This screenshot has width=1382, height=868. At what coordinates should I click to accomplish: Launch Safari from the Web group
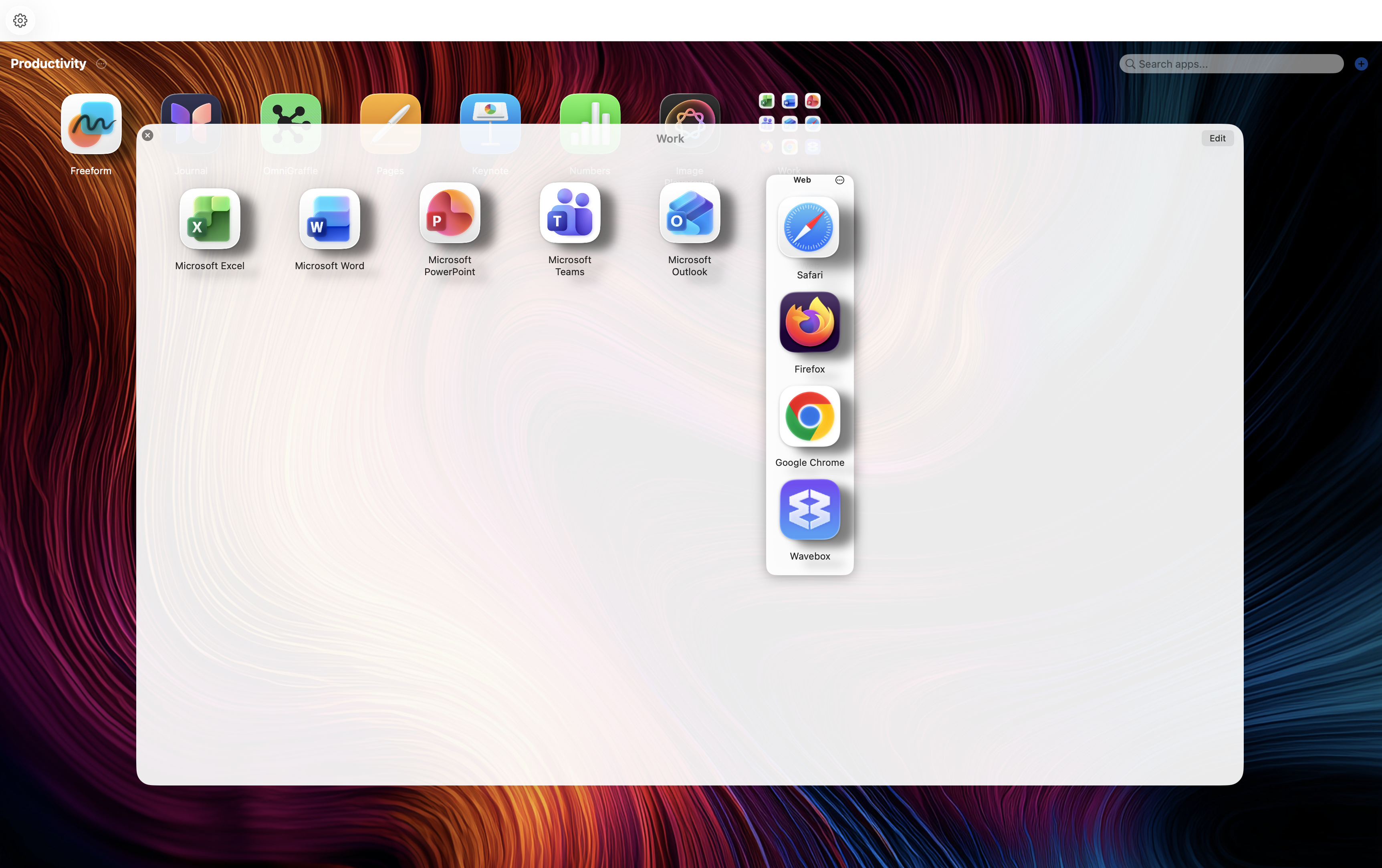pyautogui.click(x=809, y=228)
